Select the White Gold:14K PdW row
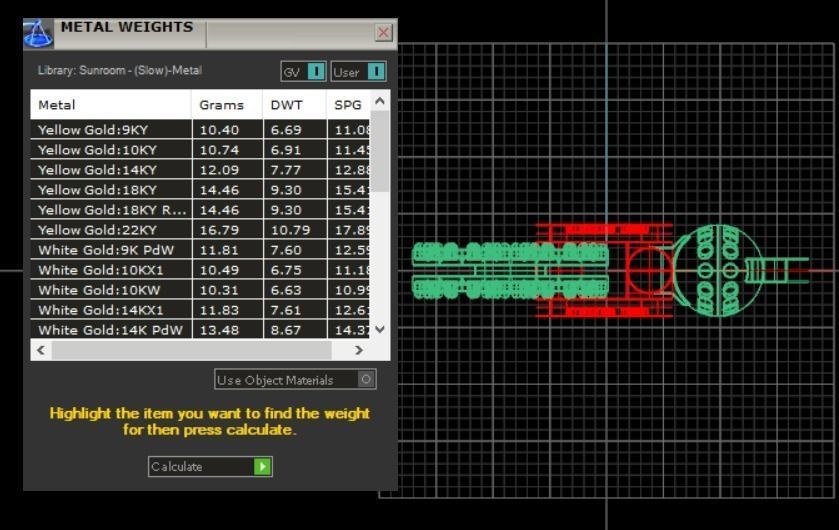This screenshot has height=530, width=839. point(200,330)
